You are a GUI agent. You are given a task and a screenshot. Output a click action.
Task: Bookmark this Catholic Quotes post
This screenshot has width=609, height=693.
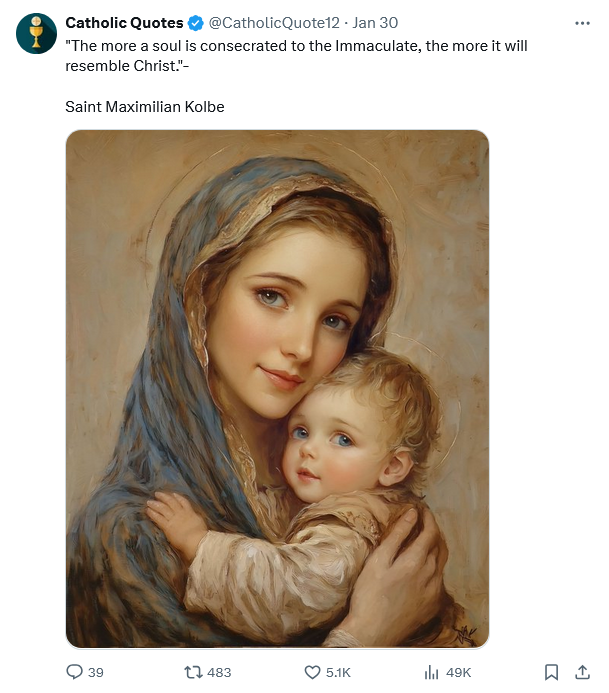(551, 672)
